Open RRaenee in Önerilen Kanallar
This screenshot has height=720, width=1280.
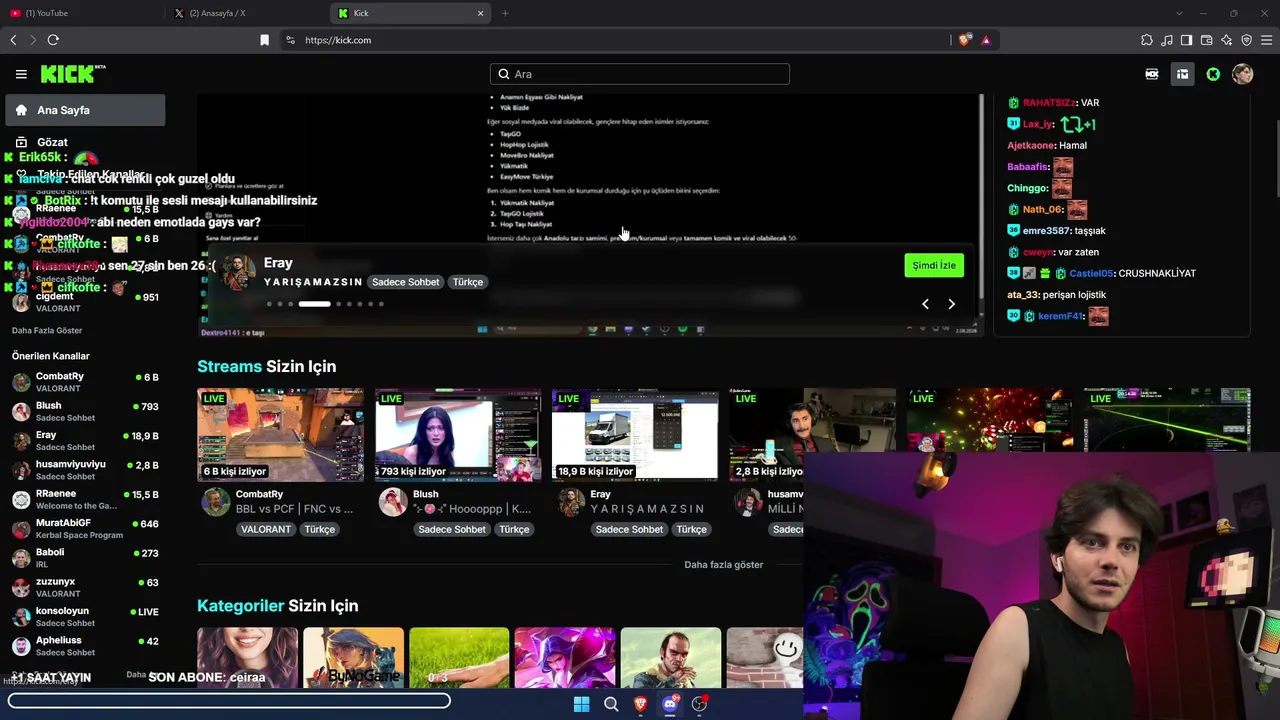click(x=85, y=499)
